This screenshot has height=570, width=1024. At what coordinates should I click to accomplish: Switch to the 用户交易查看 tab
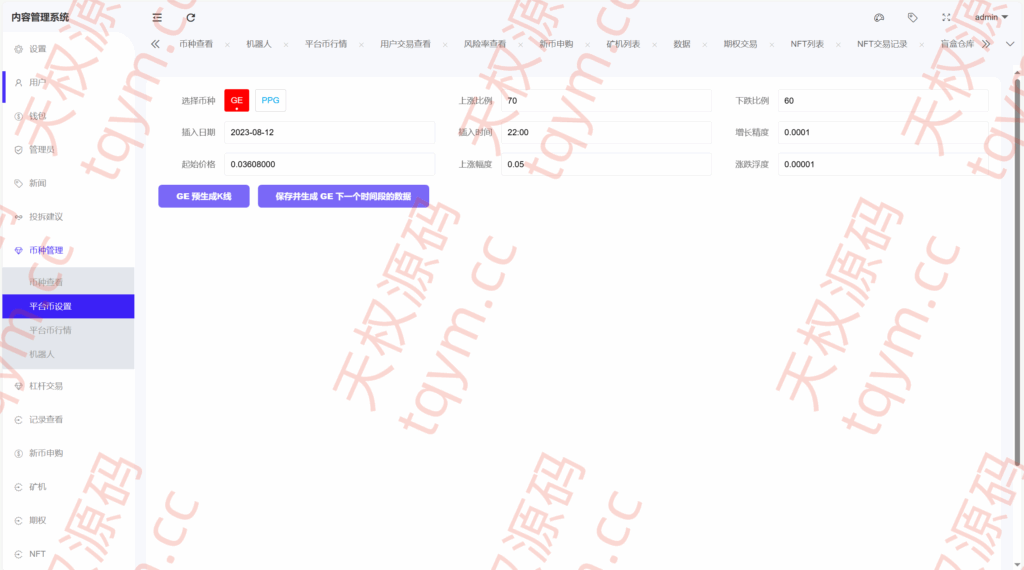click(x=406, y=44)
